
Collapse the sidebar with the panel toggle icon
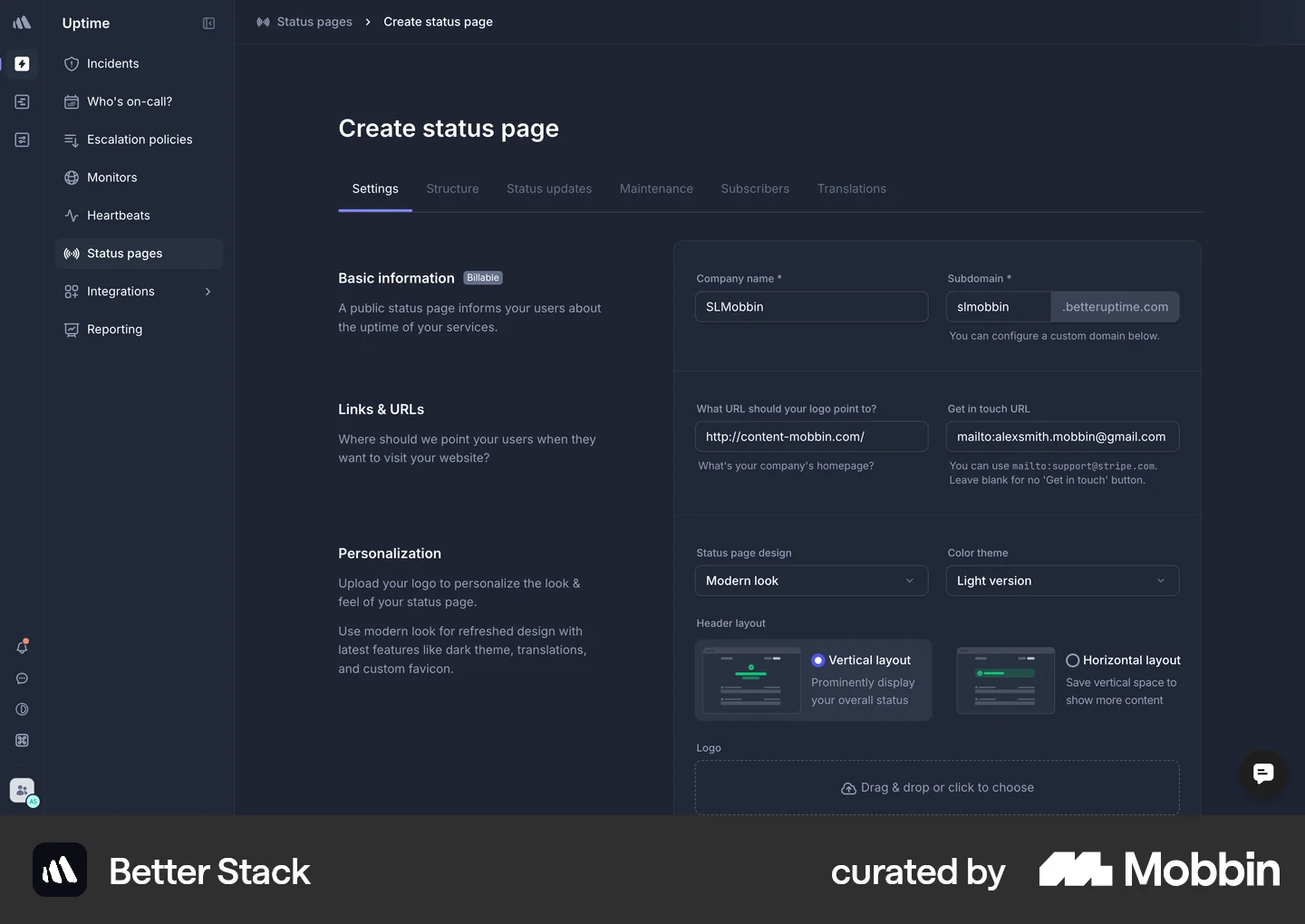(208, 24)
